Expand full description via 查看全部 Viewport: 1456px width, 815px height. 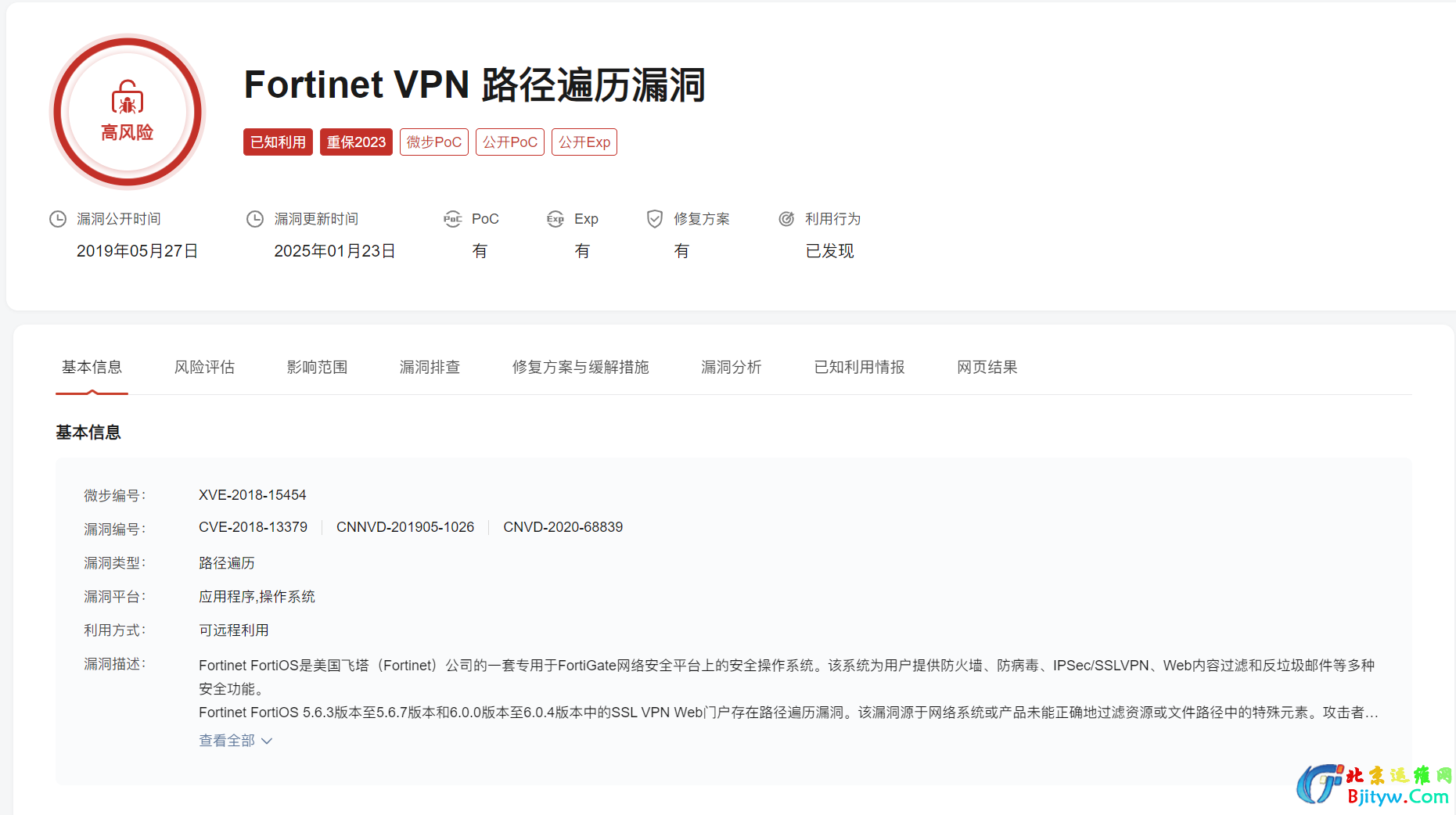tap(227, 741)
